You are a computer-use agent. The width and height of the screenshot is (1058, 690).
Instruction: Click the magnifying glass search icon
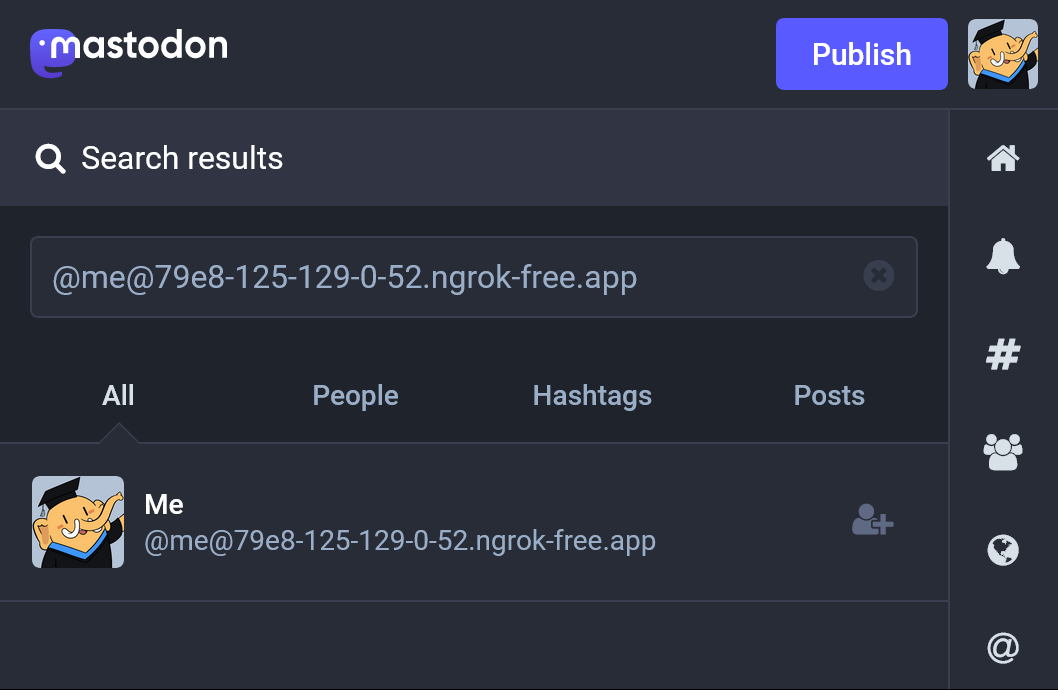[50, 157]
